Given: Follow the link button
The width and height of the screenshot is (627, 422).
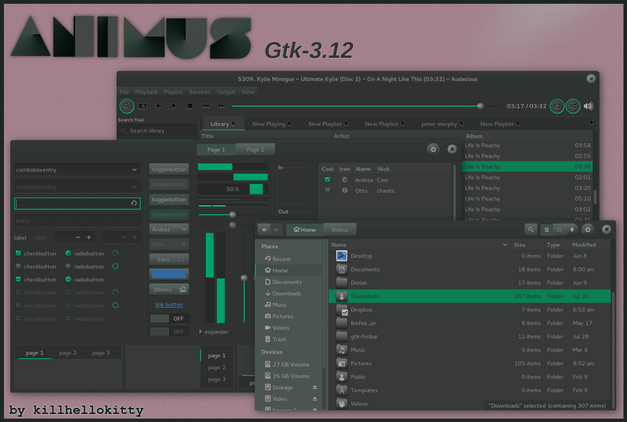Looking at the screenshot, I should [x=169, y=305].
